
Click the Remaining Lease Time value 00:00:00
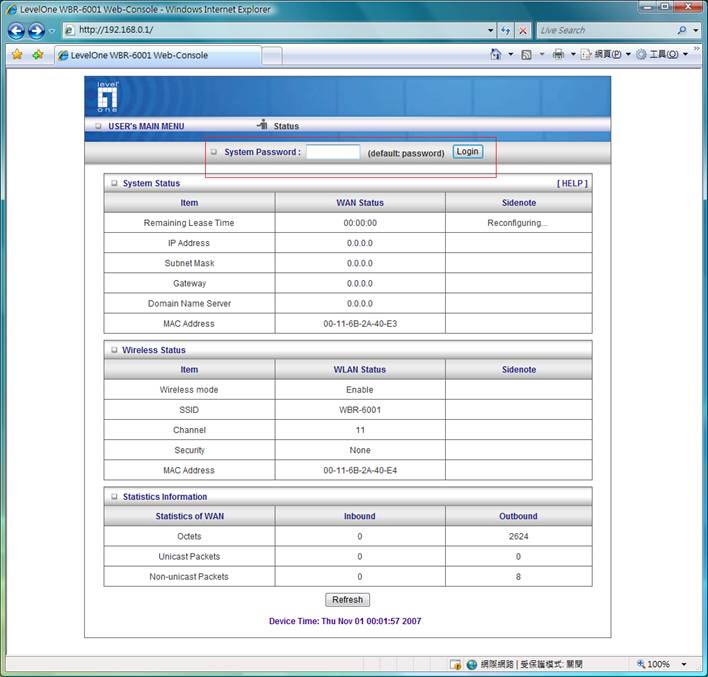click(360, 223)
